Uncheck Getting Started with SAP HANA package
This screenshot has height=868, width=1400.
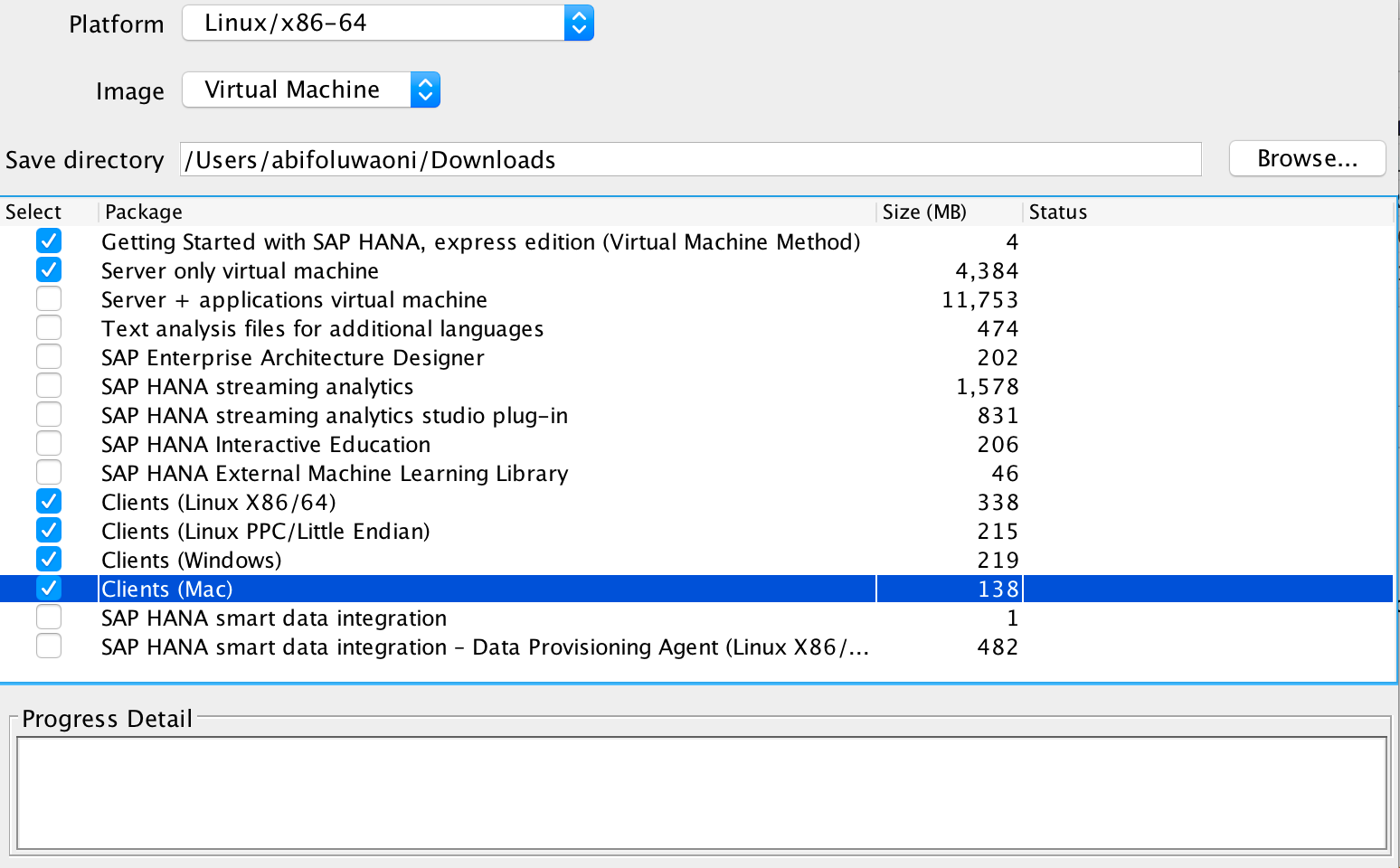click(49, 241)
